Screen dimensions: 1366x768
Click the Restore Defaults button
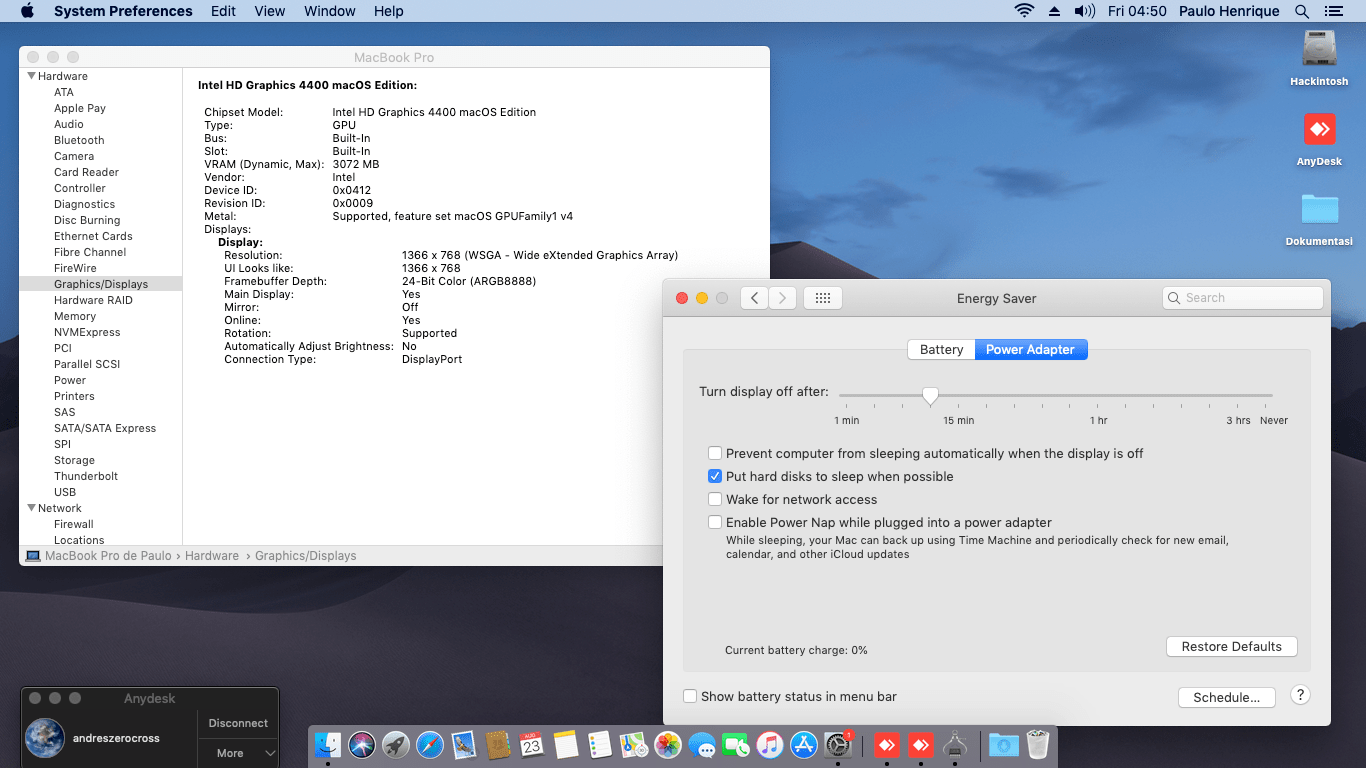(1231, 646)
